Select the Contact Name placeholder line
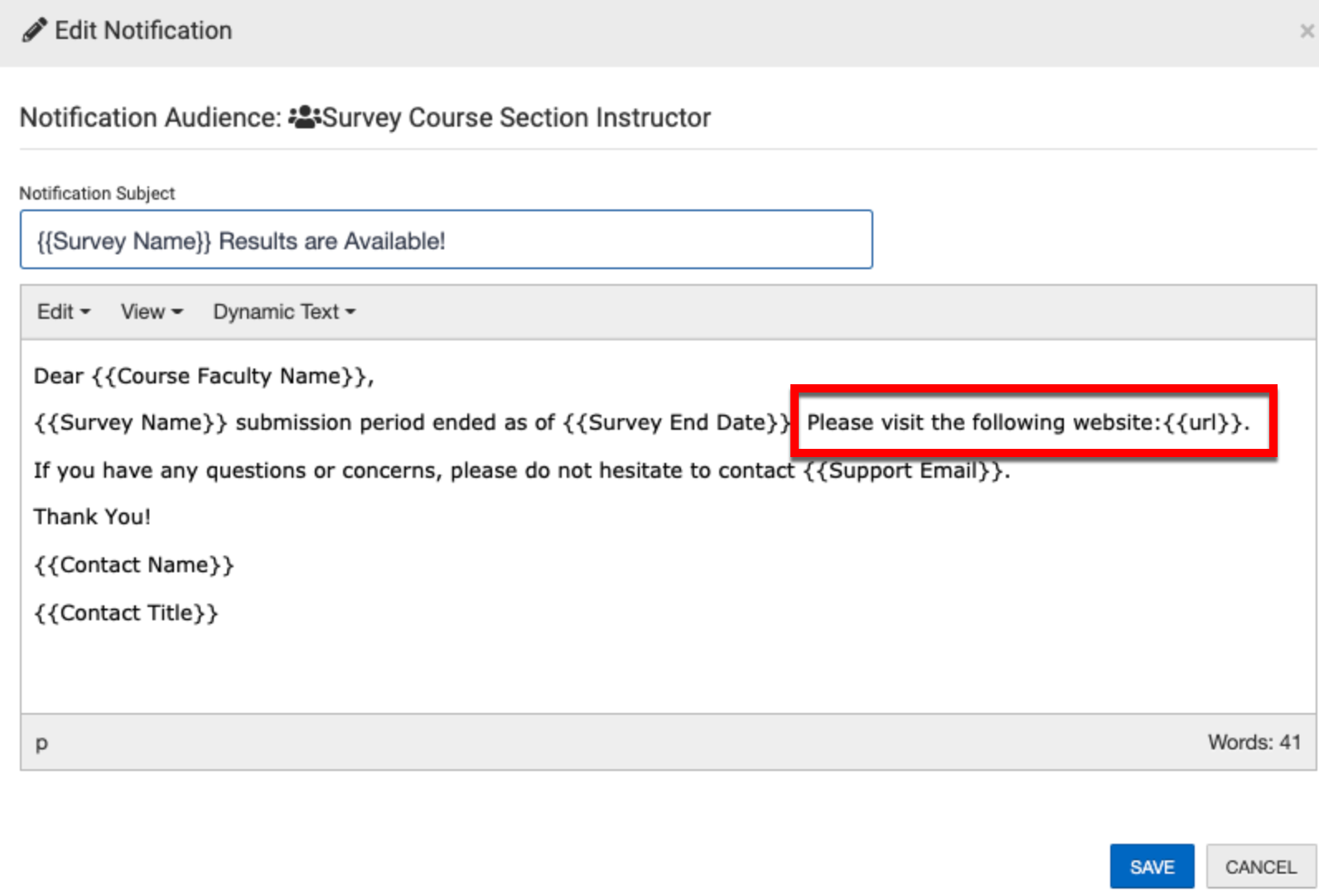The width and height of the screenshot is (1319, 896). [x=134, y=566]
